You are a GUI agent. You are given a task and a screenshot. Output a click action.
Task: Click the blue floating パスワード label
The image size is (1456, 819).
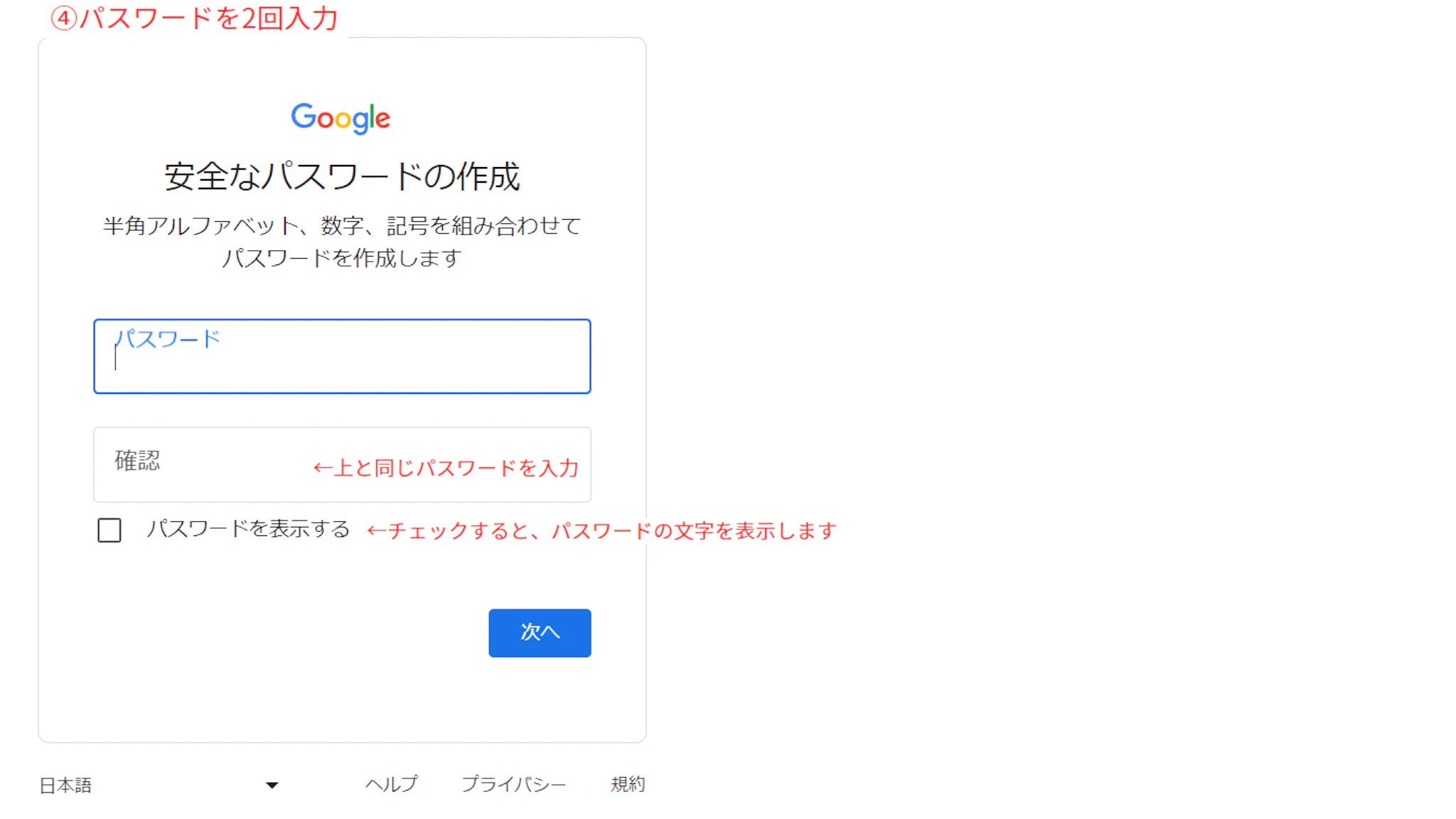pyautogui.click(x=168, y=339)
